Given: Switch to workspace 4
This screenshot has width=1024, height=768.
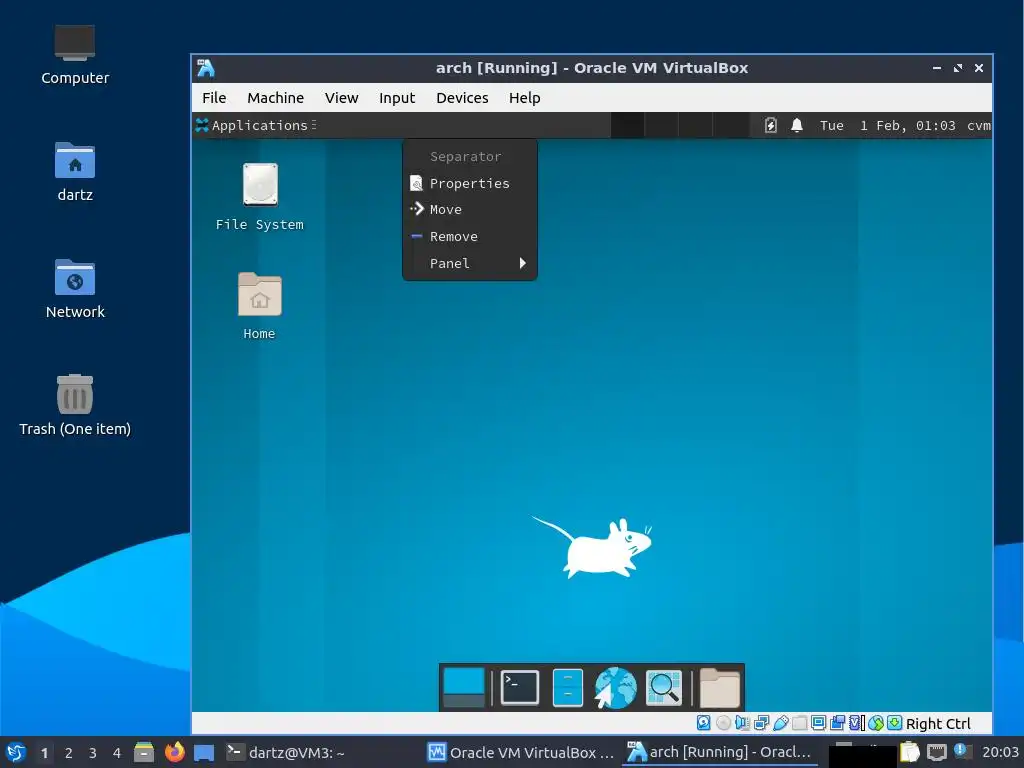Looking at the screenshot, I should (117, 753).
